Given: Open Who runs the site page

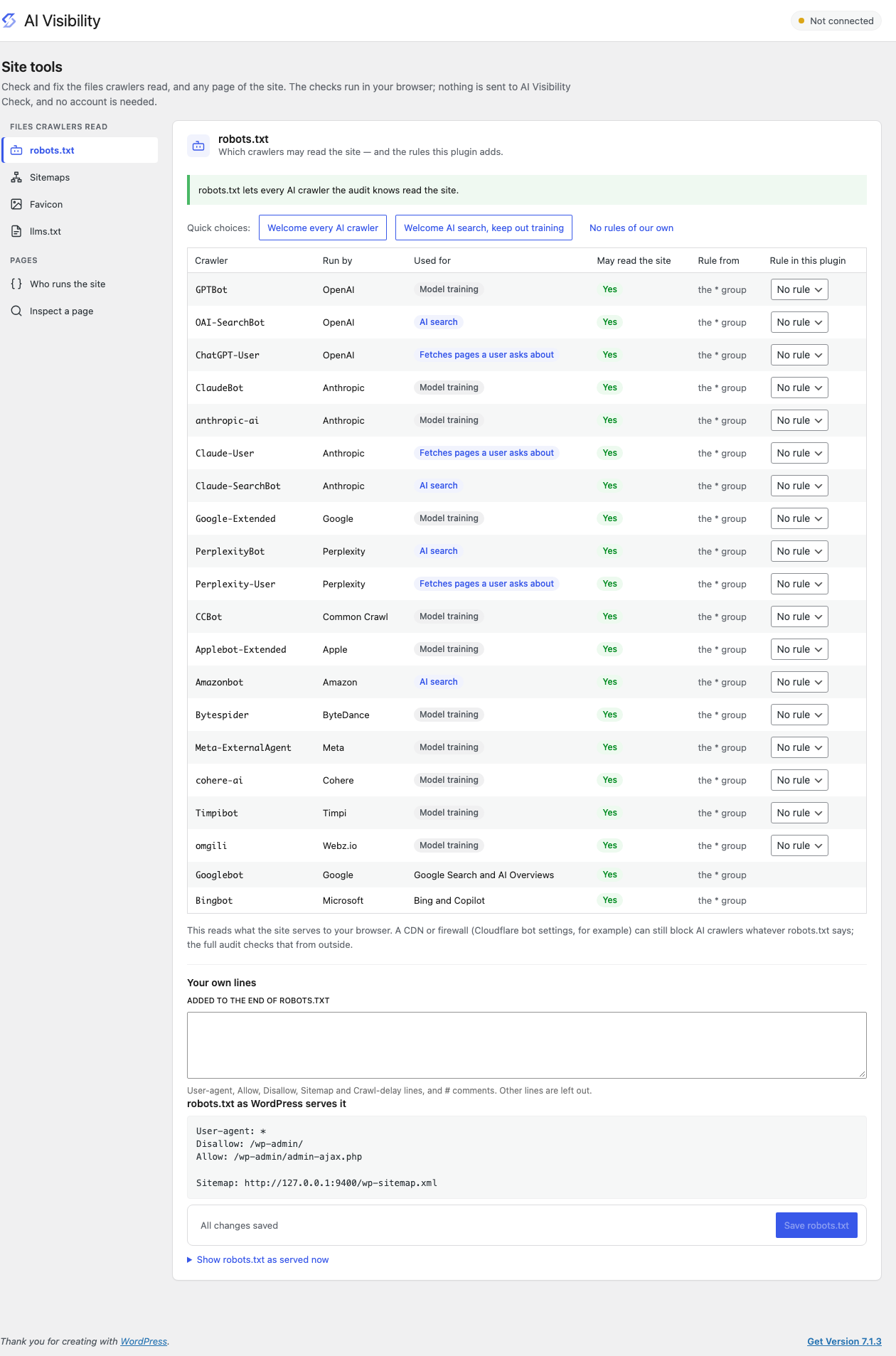Looking at the screenshot, I should click(x=80, y=284).
